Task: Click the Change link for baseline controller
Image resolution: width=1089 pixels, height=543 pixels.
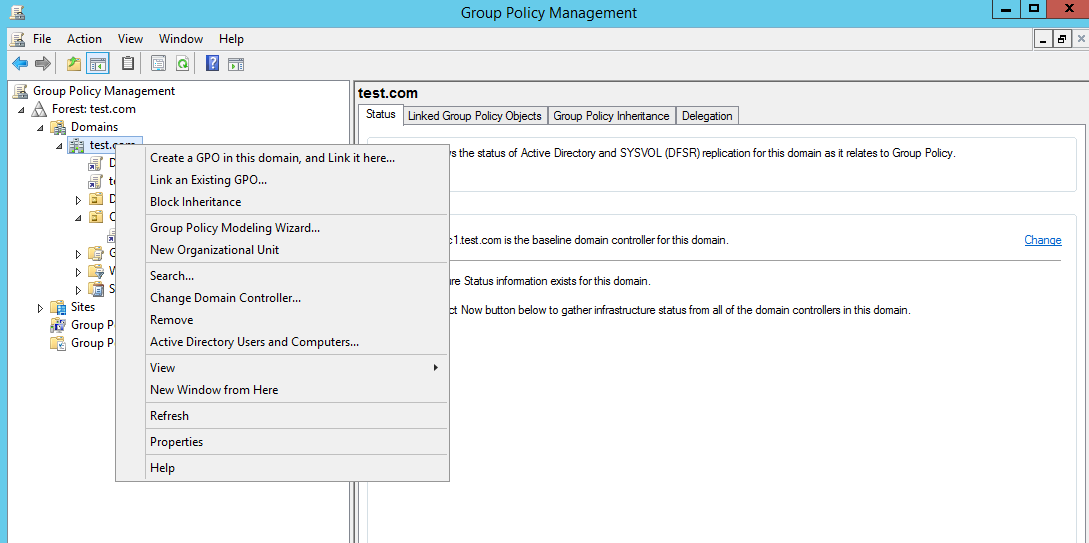Action: [1042, 240]
